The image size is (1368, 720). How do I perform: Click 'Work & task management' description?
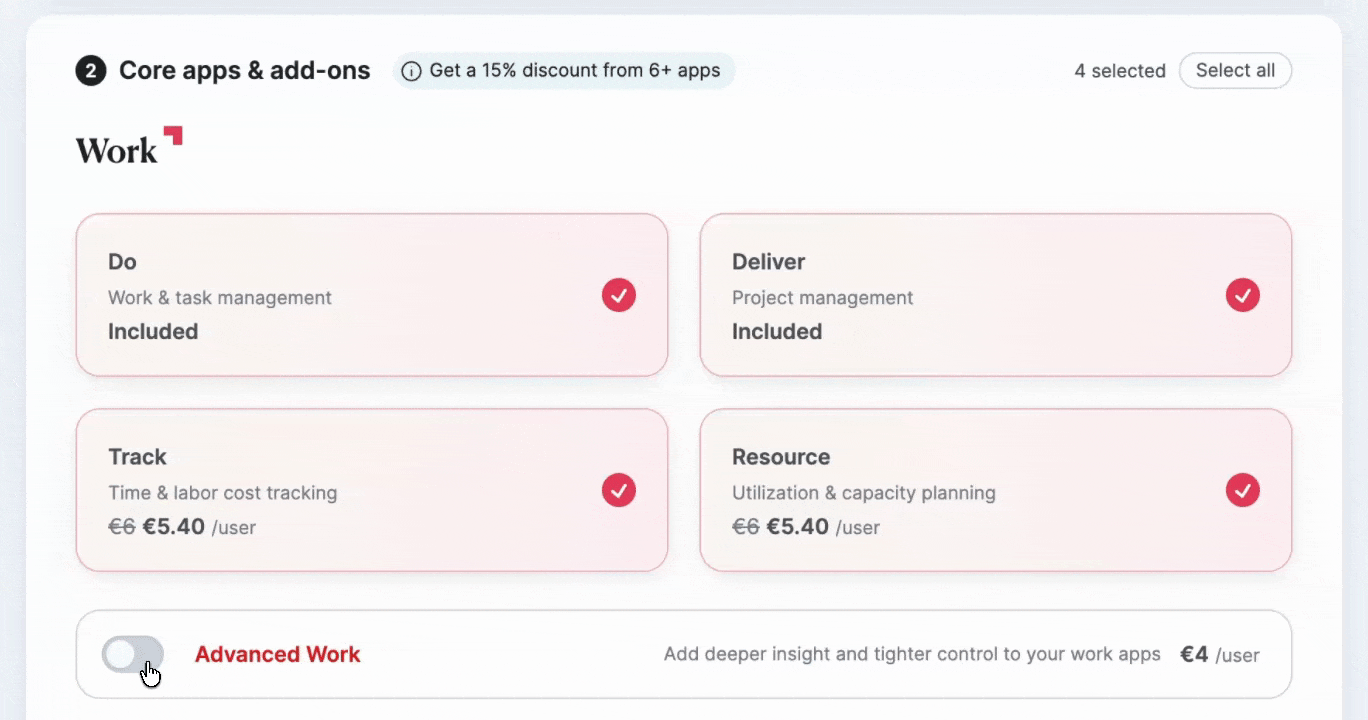pyautogui.click(x=220, y=298)
